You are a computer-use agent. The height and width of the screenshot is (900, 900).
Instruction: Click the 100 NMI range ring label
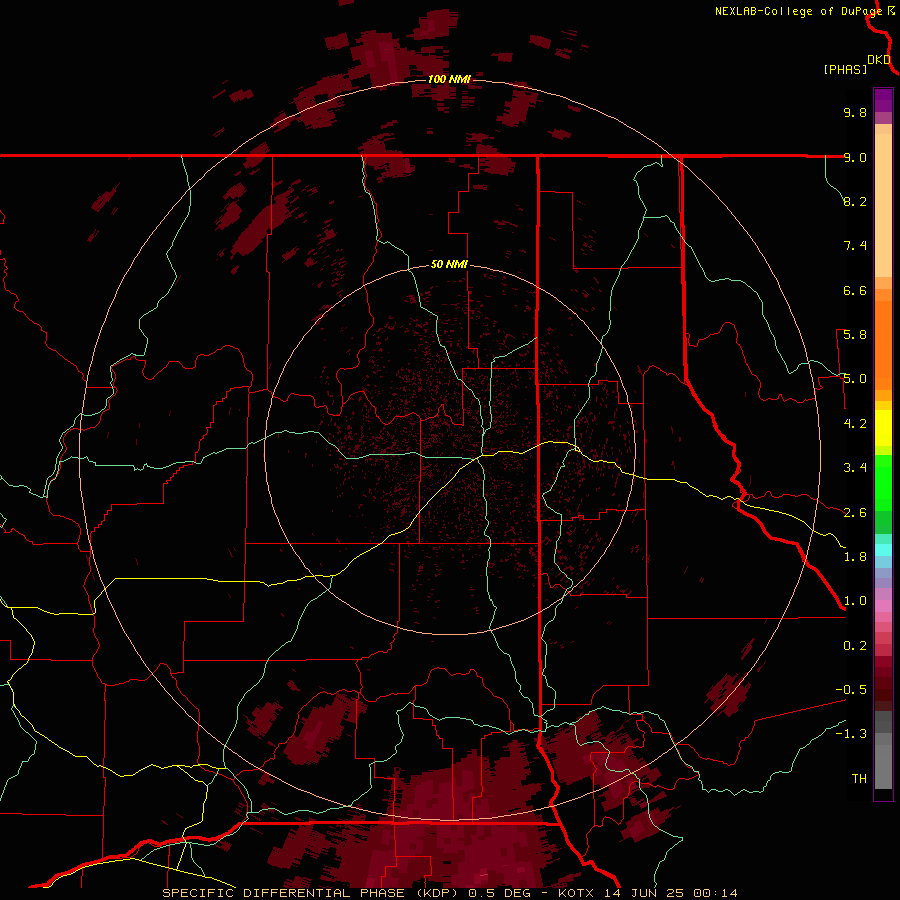[449, 79]
